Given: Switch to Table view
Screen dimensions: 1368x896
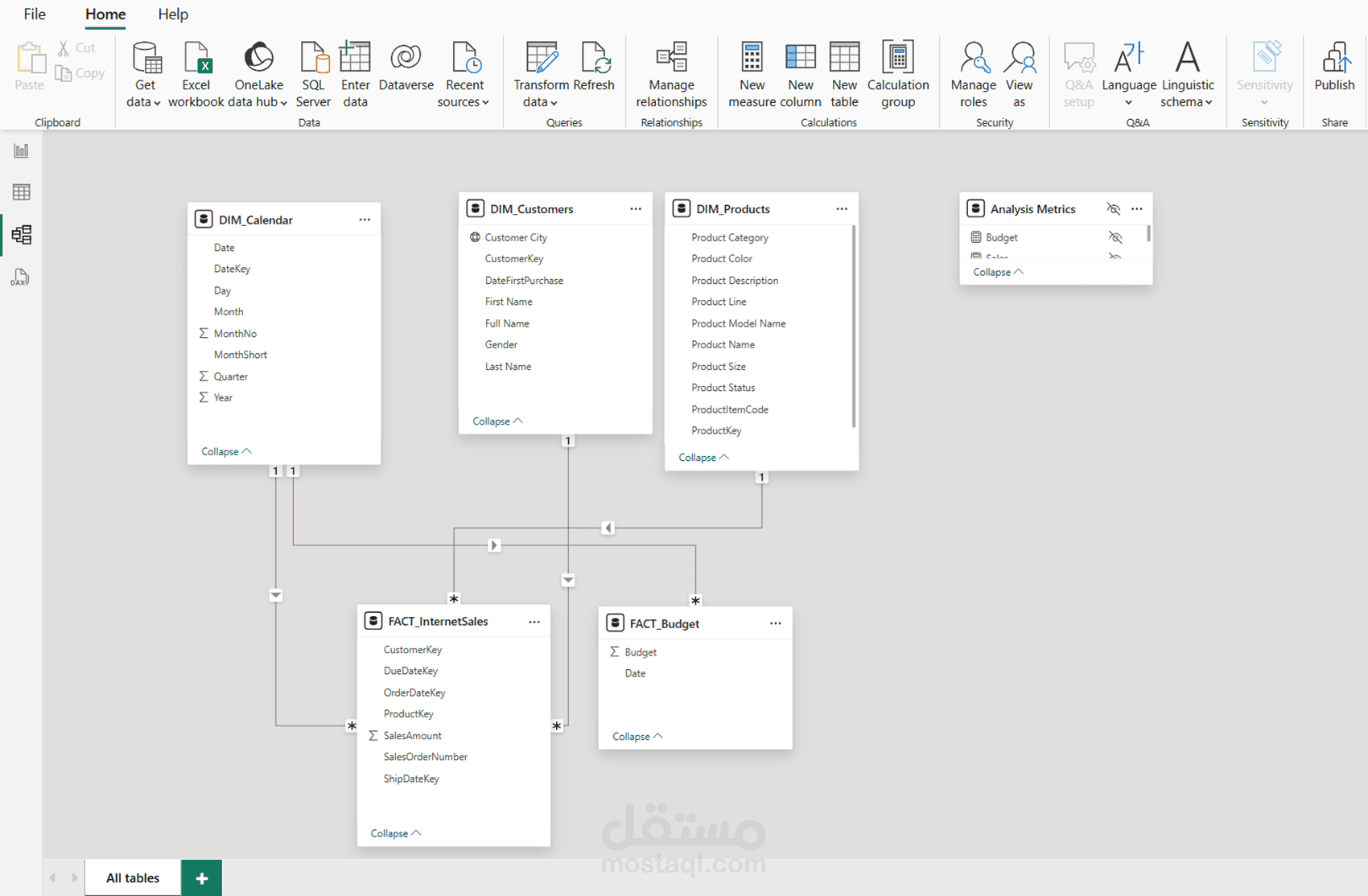Looking at the screenshot, I should coord(22,192).
